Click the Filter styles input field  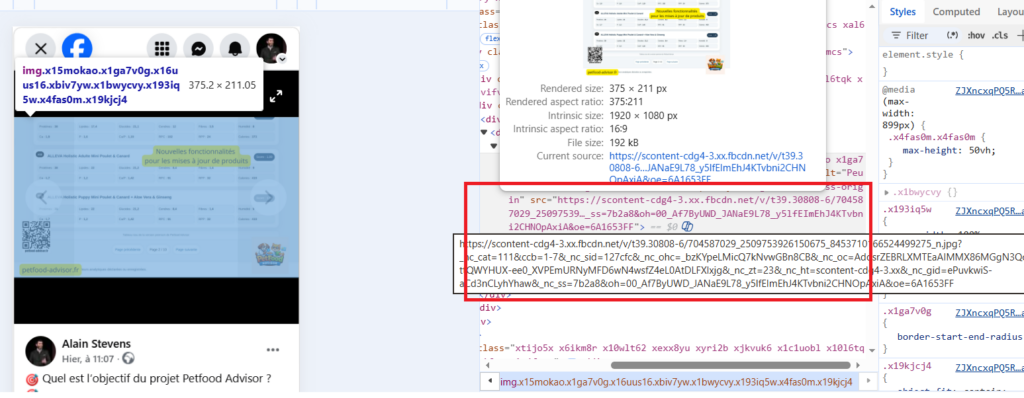coord(917,35)
